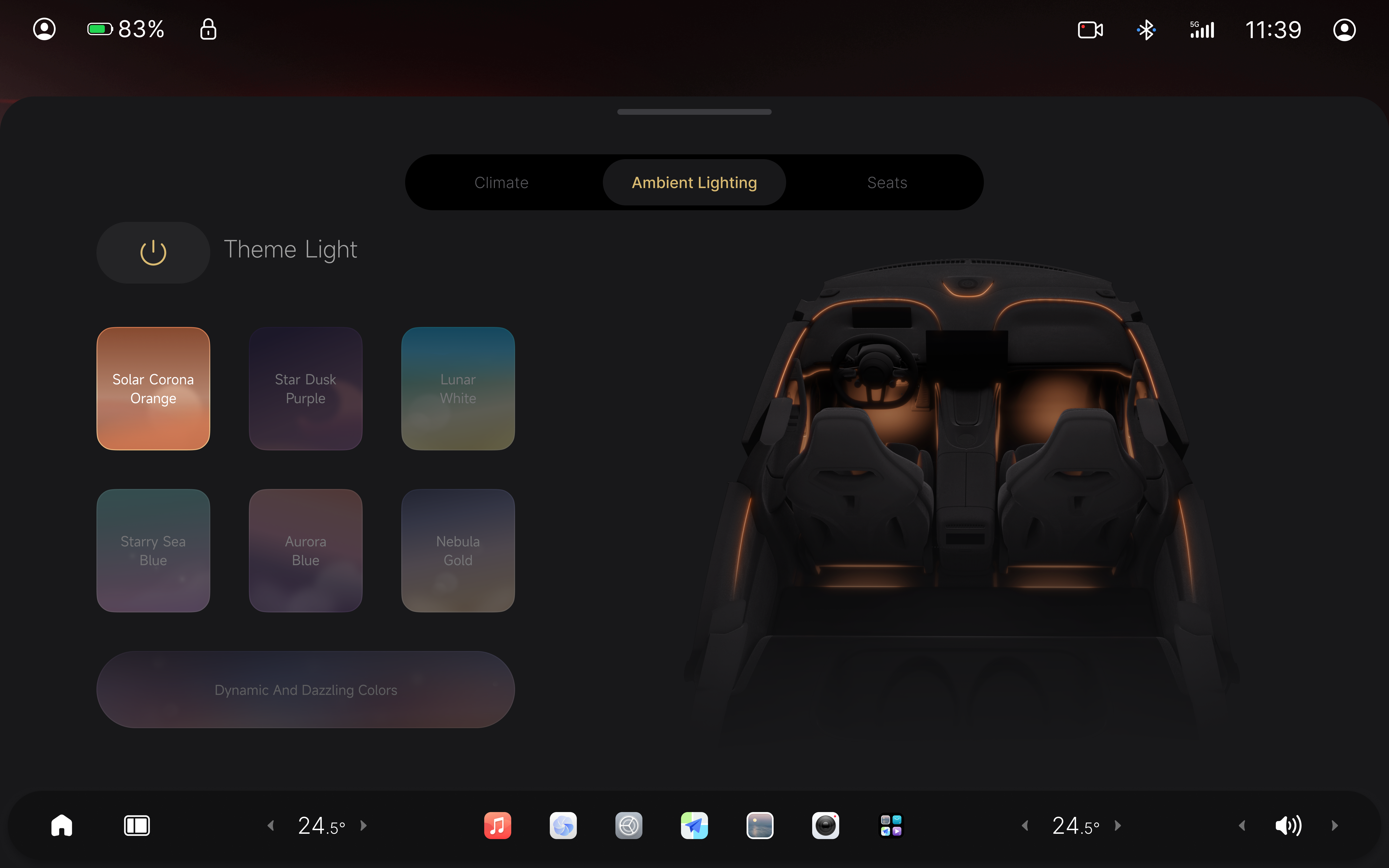Open the all apps grid icon
Image resolution: width=1389 pixels, height=868 pixels.
coord(891,826)
